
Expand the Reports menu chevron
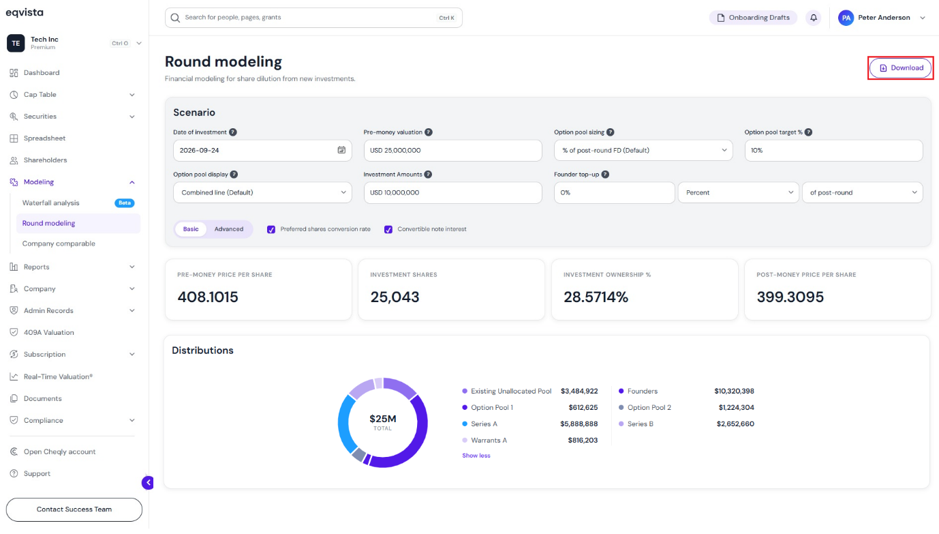tap(132, 267)
